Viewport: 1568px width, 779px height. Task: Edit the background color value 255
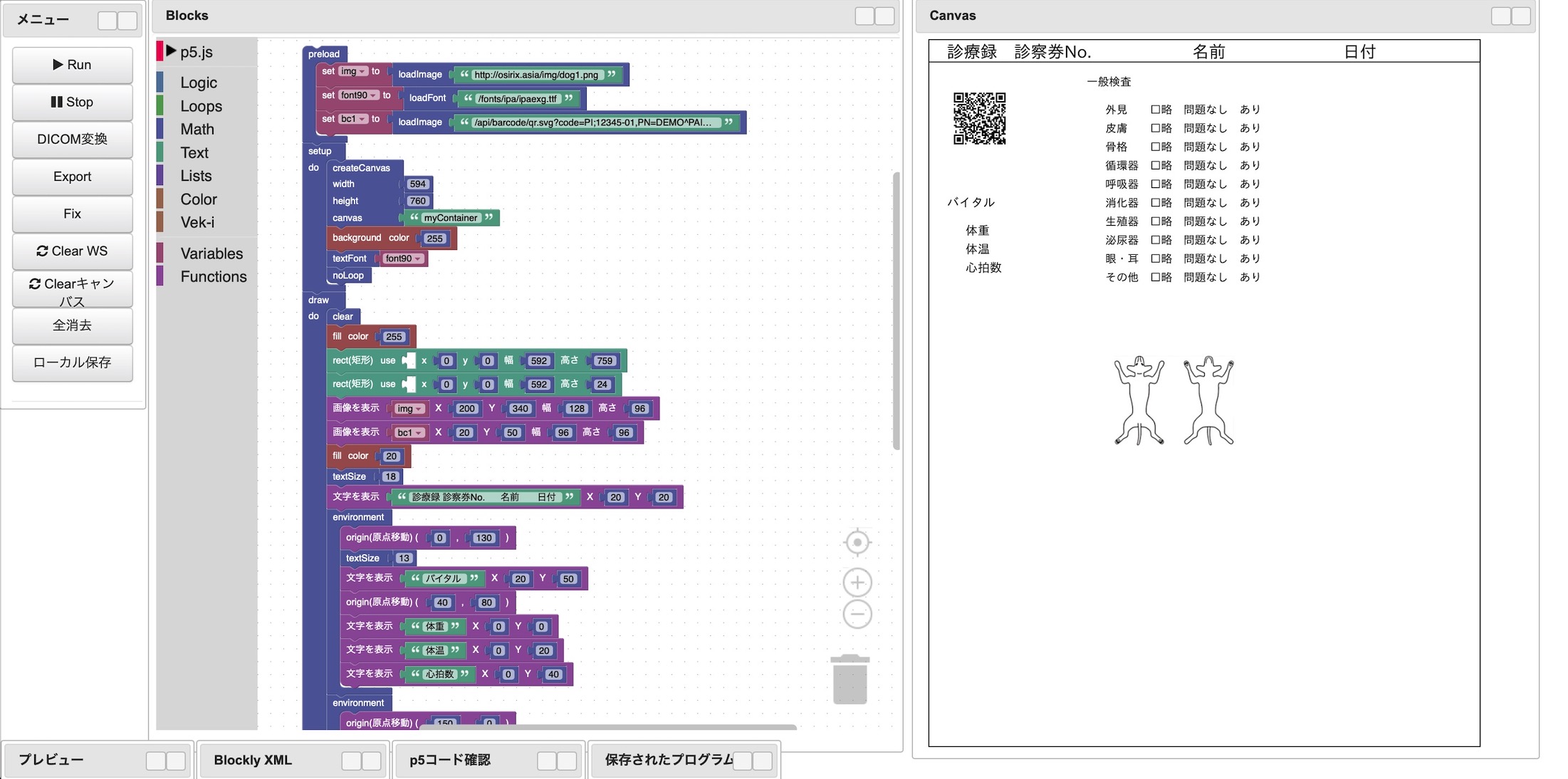point(435,239)
